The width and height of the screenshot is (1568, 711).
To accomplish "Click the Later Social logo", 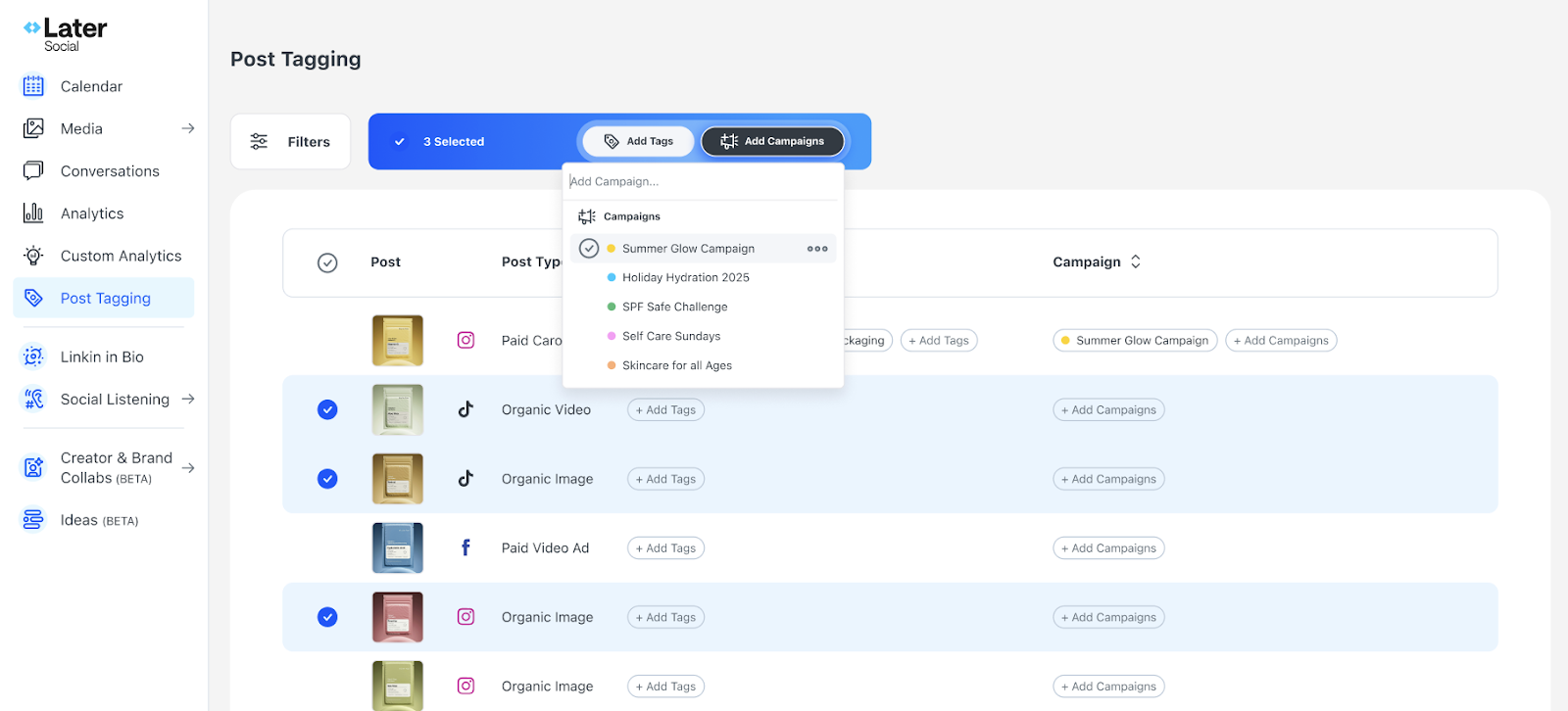I will click(65, 34).
